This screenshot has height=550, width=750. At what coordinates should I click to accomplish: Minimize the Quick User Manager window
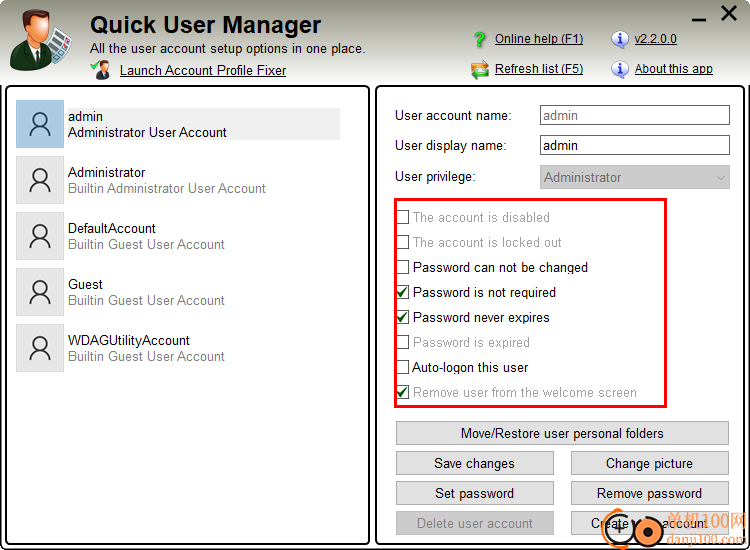point(699,20)
